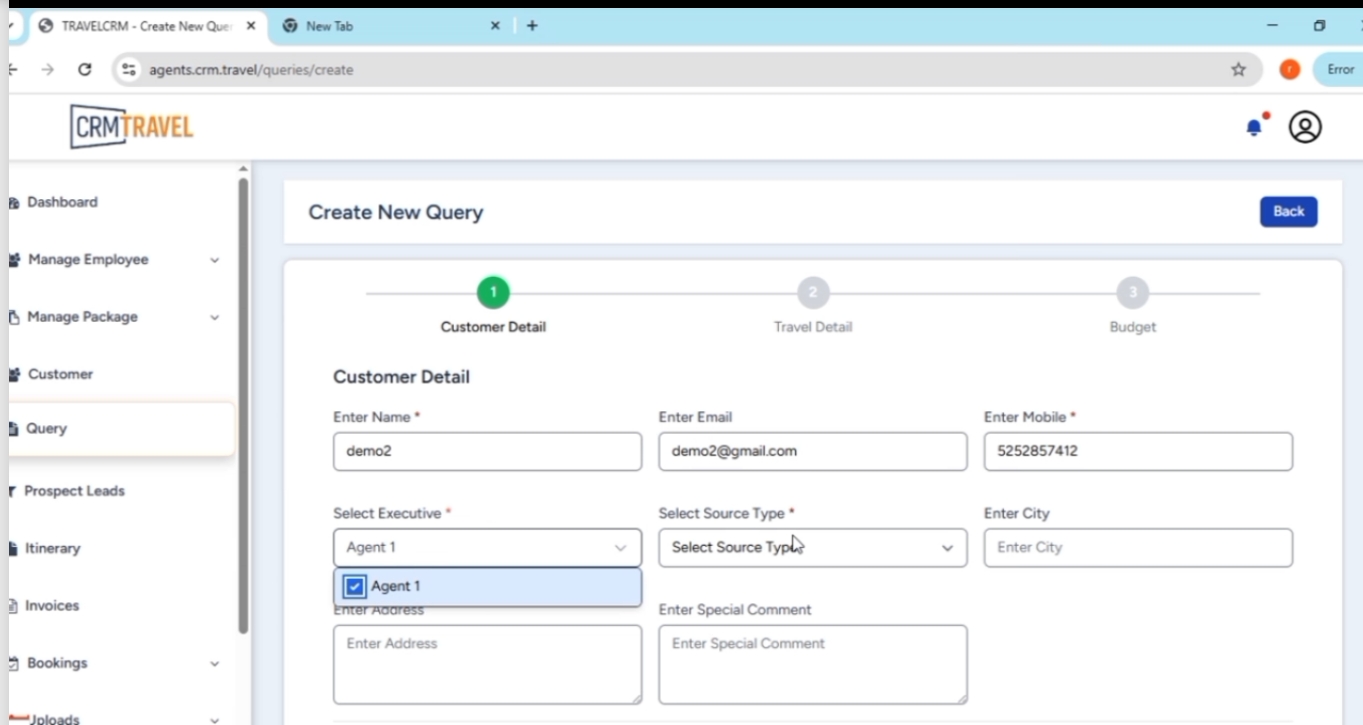
Task: Bookmark the page with the star icon
Action: [1238, 69]
